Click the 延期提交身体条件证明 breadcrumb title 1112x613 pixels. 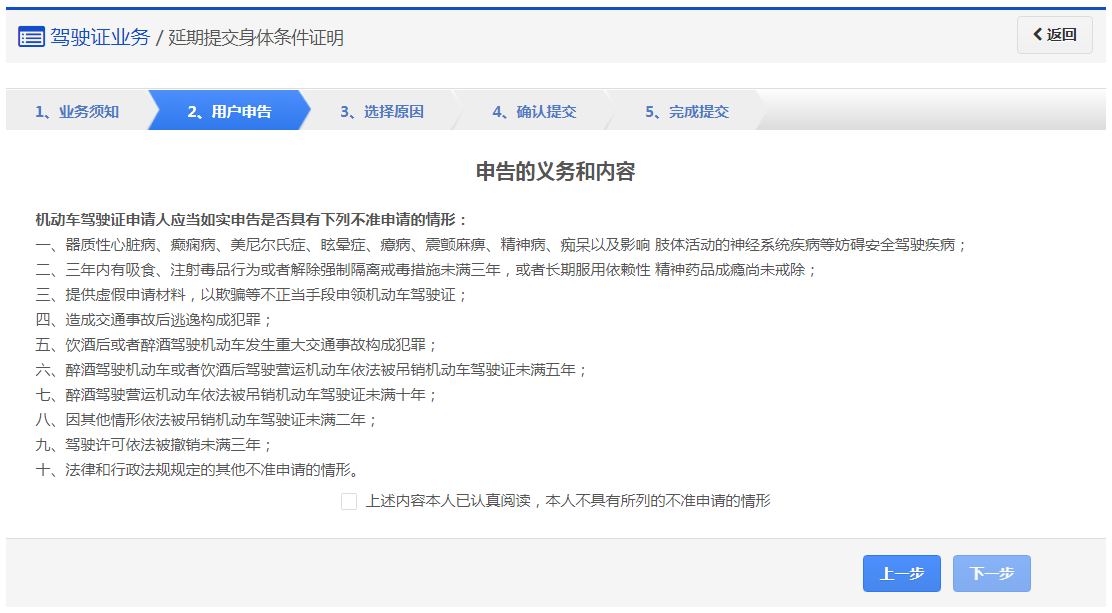[x=256, y=38]
